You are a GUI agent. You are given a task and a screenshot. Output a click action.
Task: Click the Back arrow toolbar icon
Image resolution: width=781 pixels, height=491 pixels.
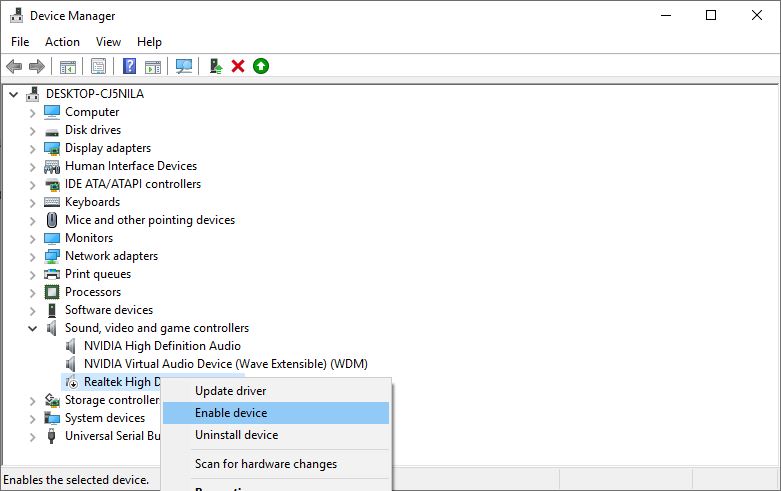pyautogui.click(x=14, y=66)
